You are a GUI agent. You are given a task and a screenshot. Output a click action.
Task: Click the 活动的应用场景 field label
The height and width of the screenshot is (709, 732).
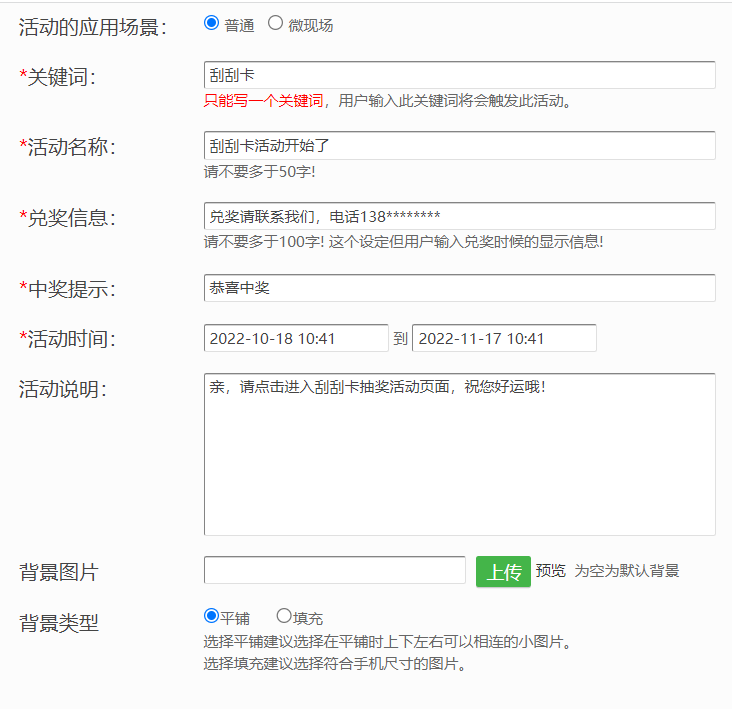[x=93, y=28]
